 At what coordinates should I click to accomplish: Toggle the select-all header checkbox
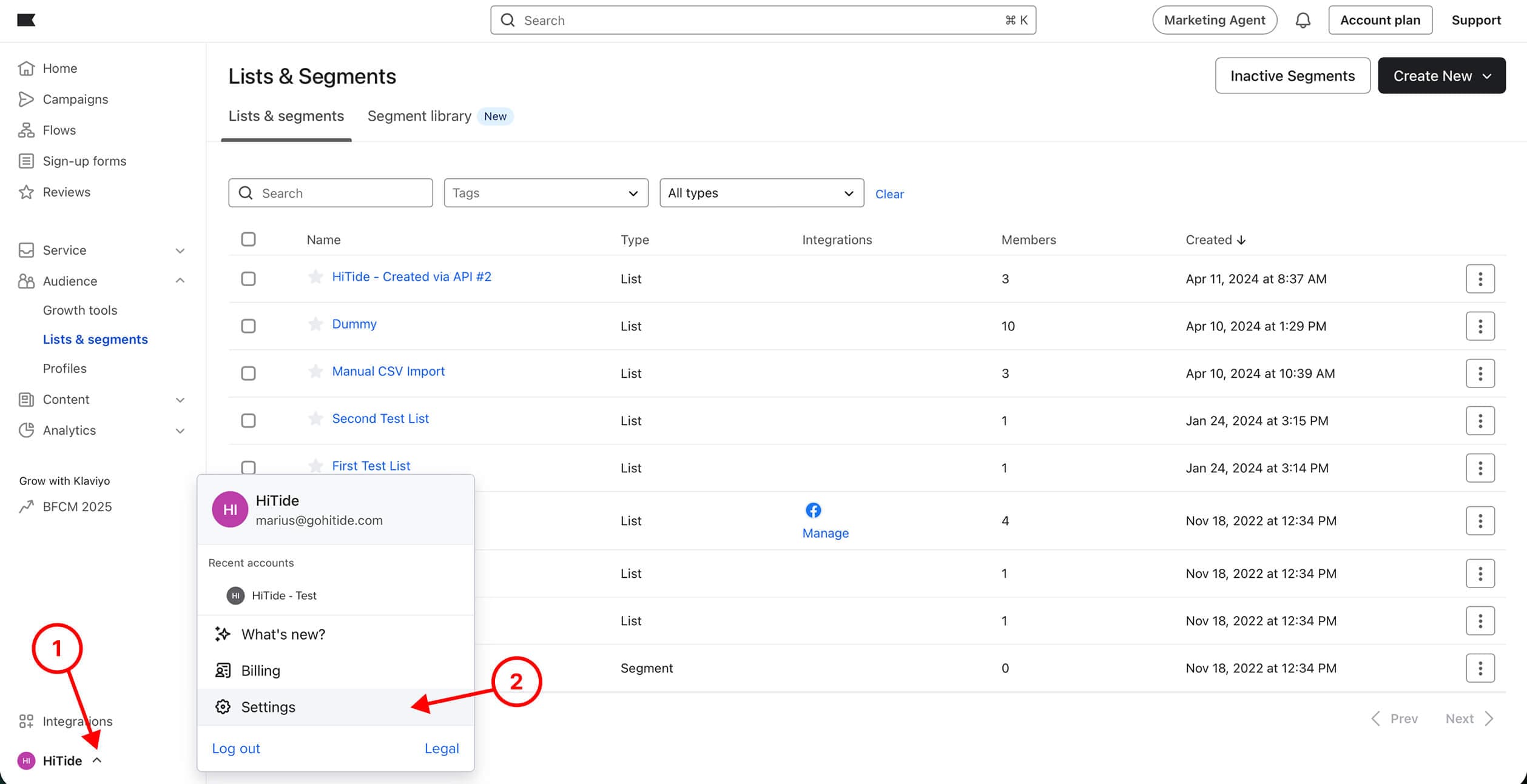(248, 240)
